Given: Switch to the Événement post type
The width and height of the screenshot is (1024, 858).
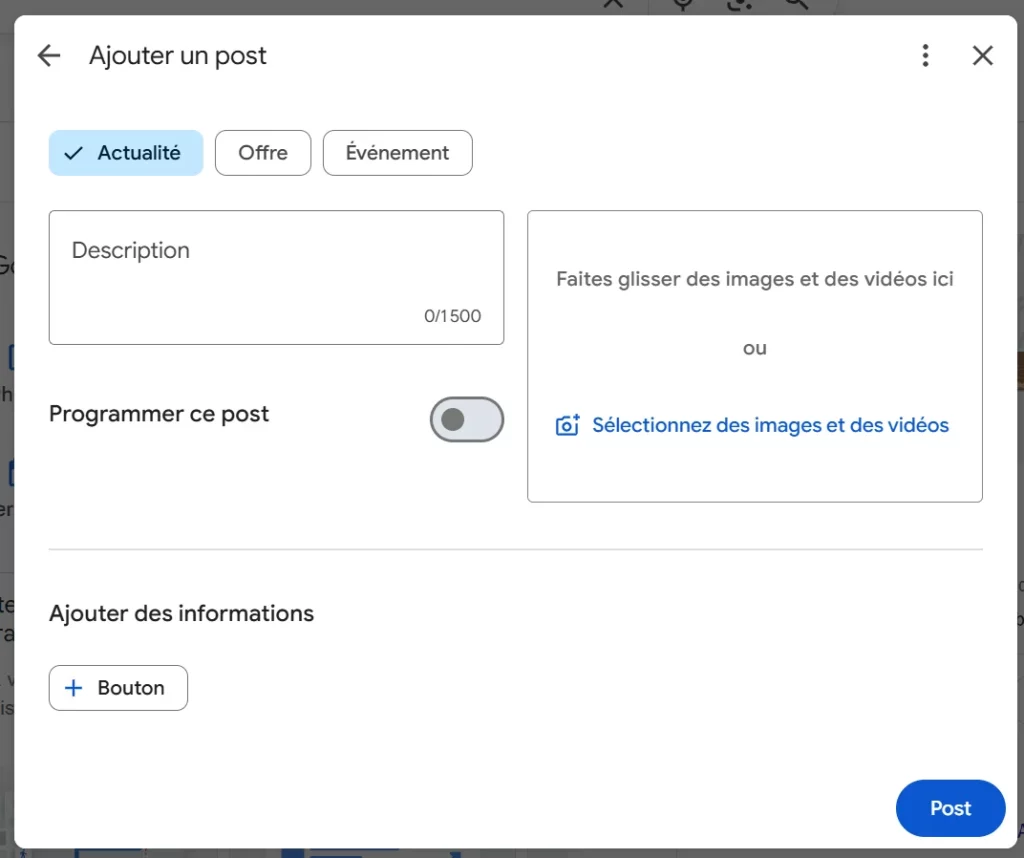Looking at the screenshot, I should point(398,153).
